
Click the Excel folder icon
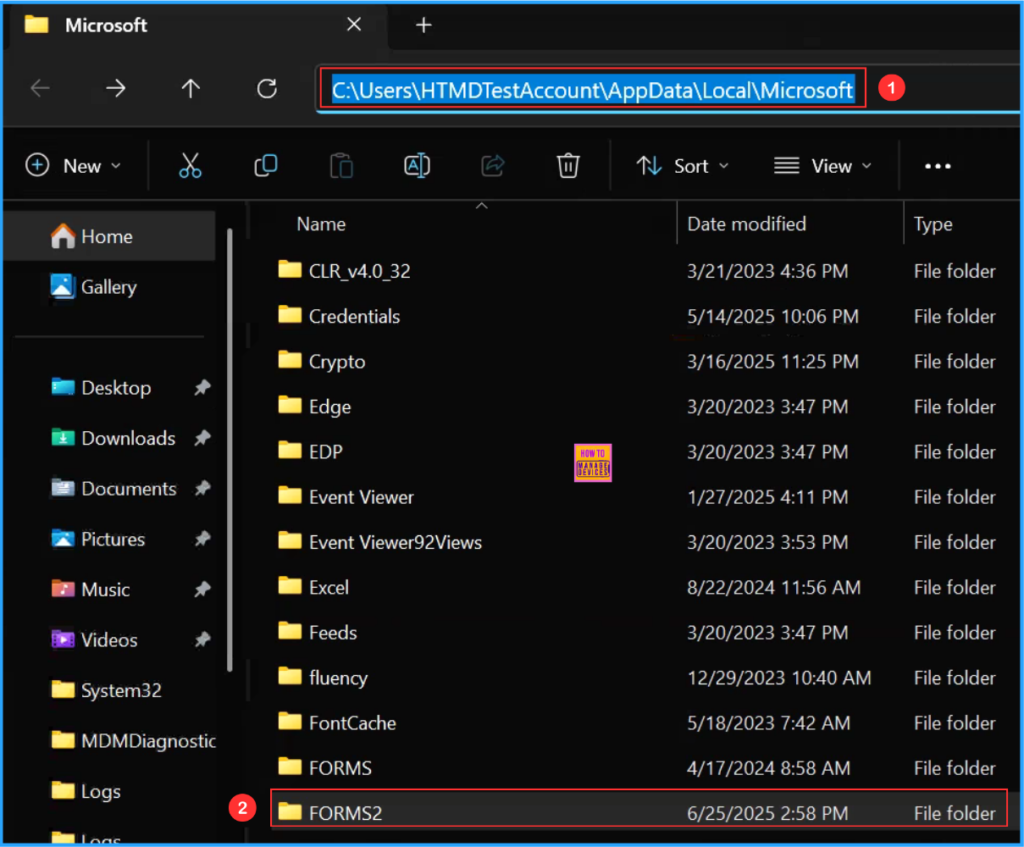289,586
